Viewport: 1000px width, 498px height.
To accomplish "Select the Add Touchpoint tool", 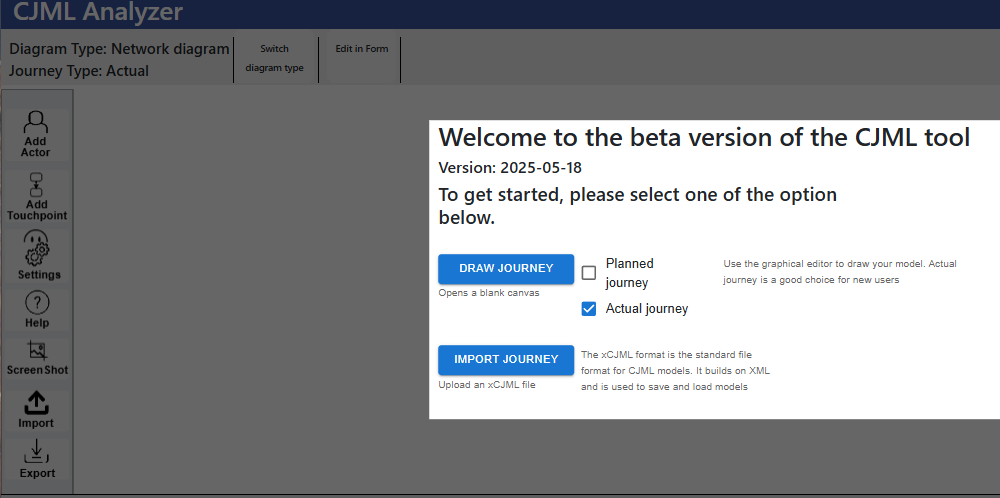I will [x=36, y=196].
